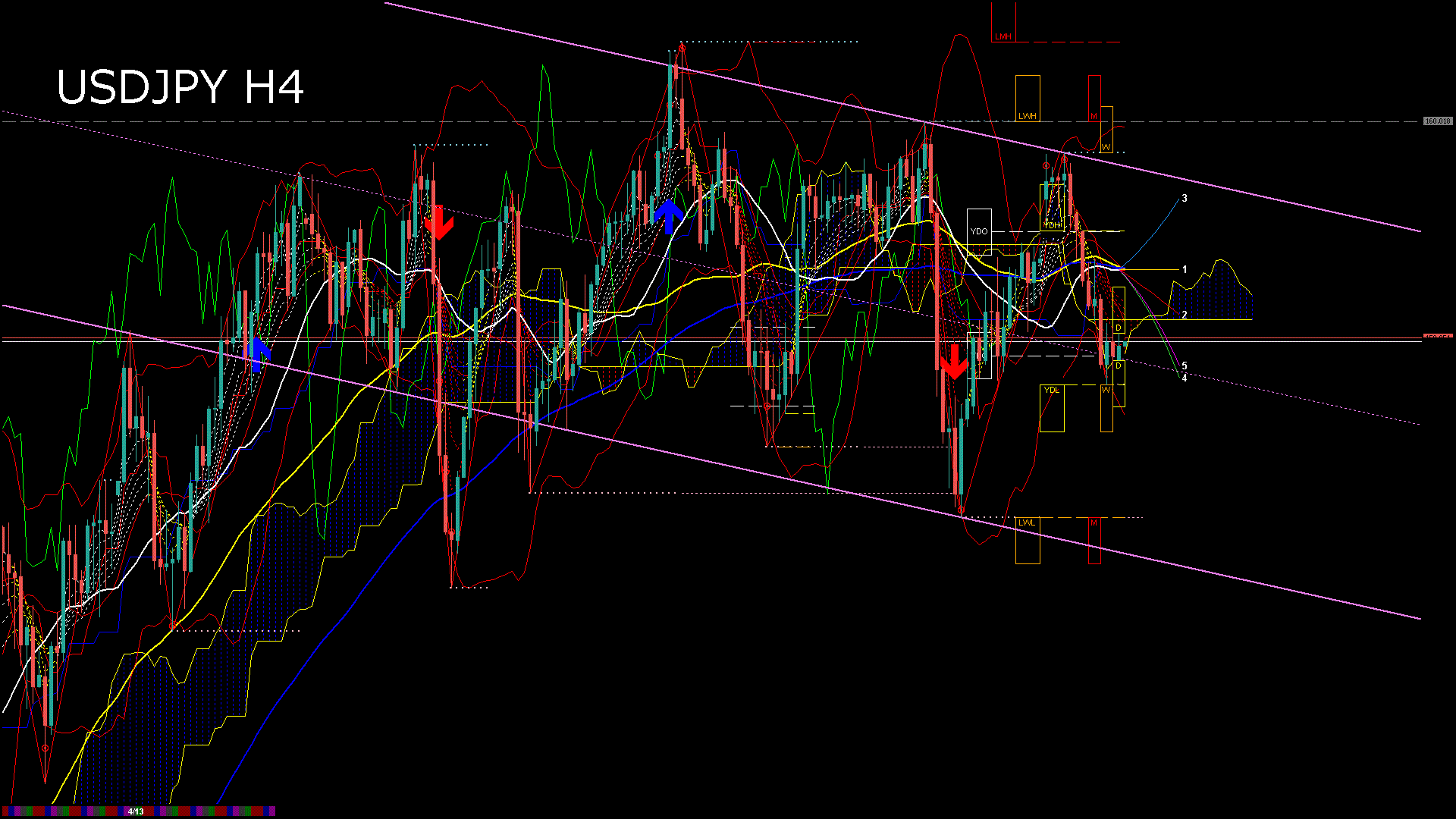The width and height of the screenshot is (1456, 819).
Task: Click the 4/13 date on bottom color bar
Action: pos(136,811)
